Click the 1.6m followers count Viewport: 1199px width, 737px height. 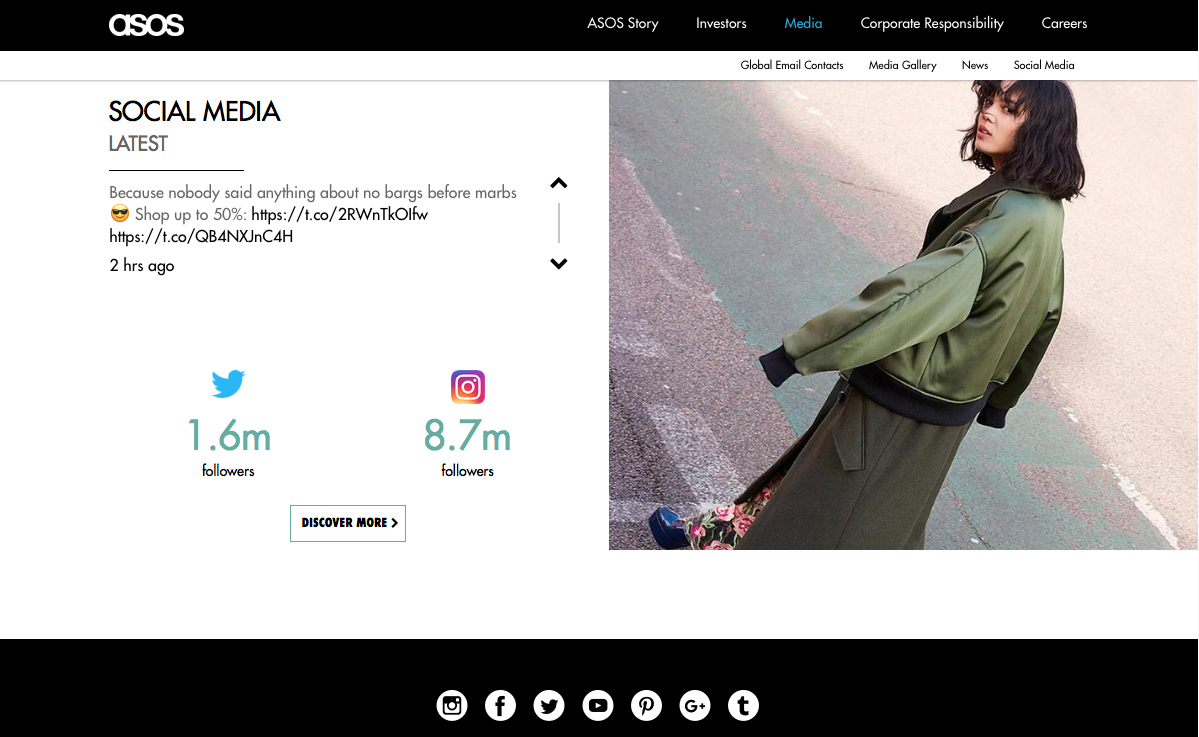tap(229, 436)
